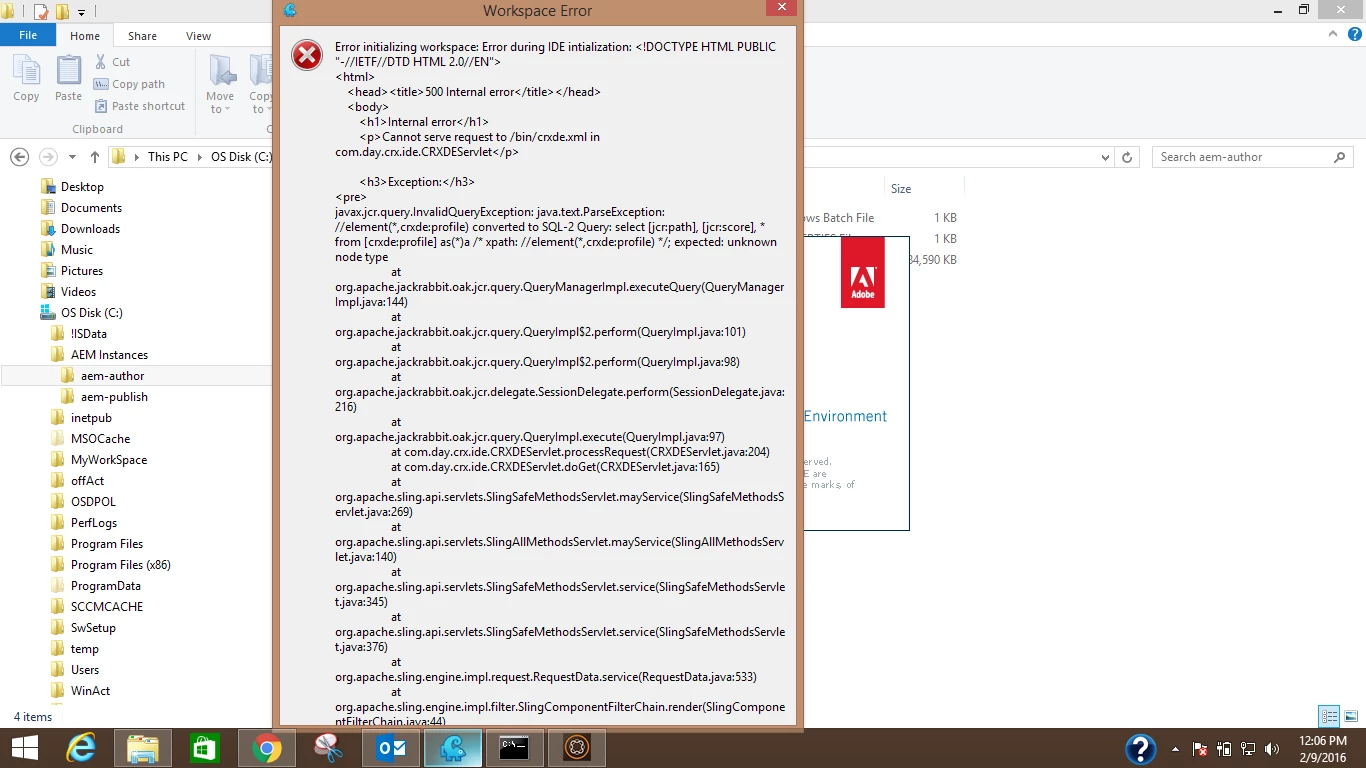Screen dimensions: 1366x768
Task: Open the File tab
Action: 28,35
